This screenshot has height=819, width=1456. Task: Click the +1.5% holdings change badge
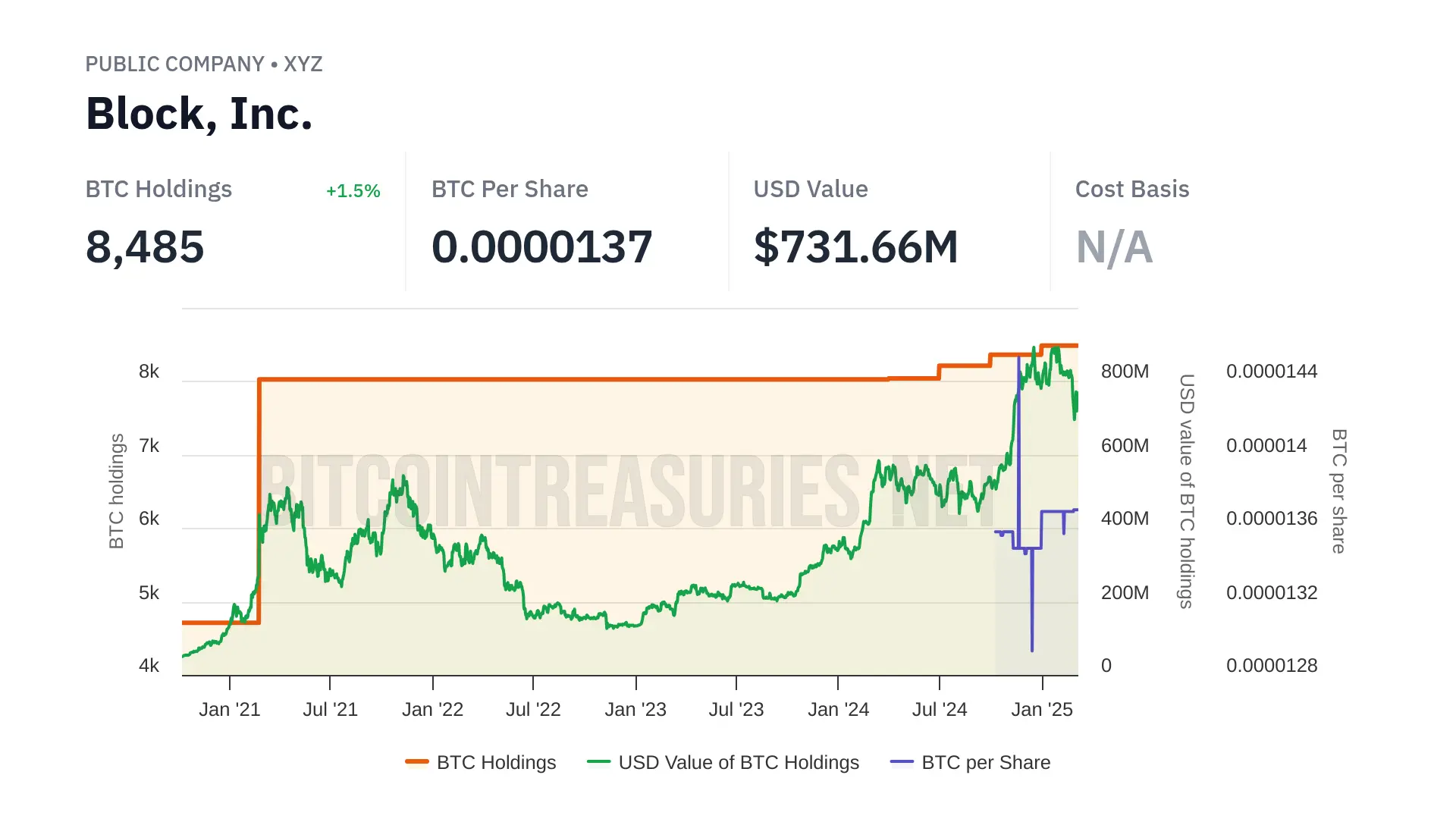[353, 191]
